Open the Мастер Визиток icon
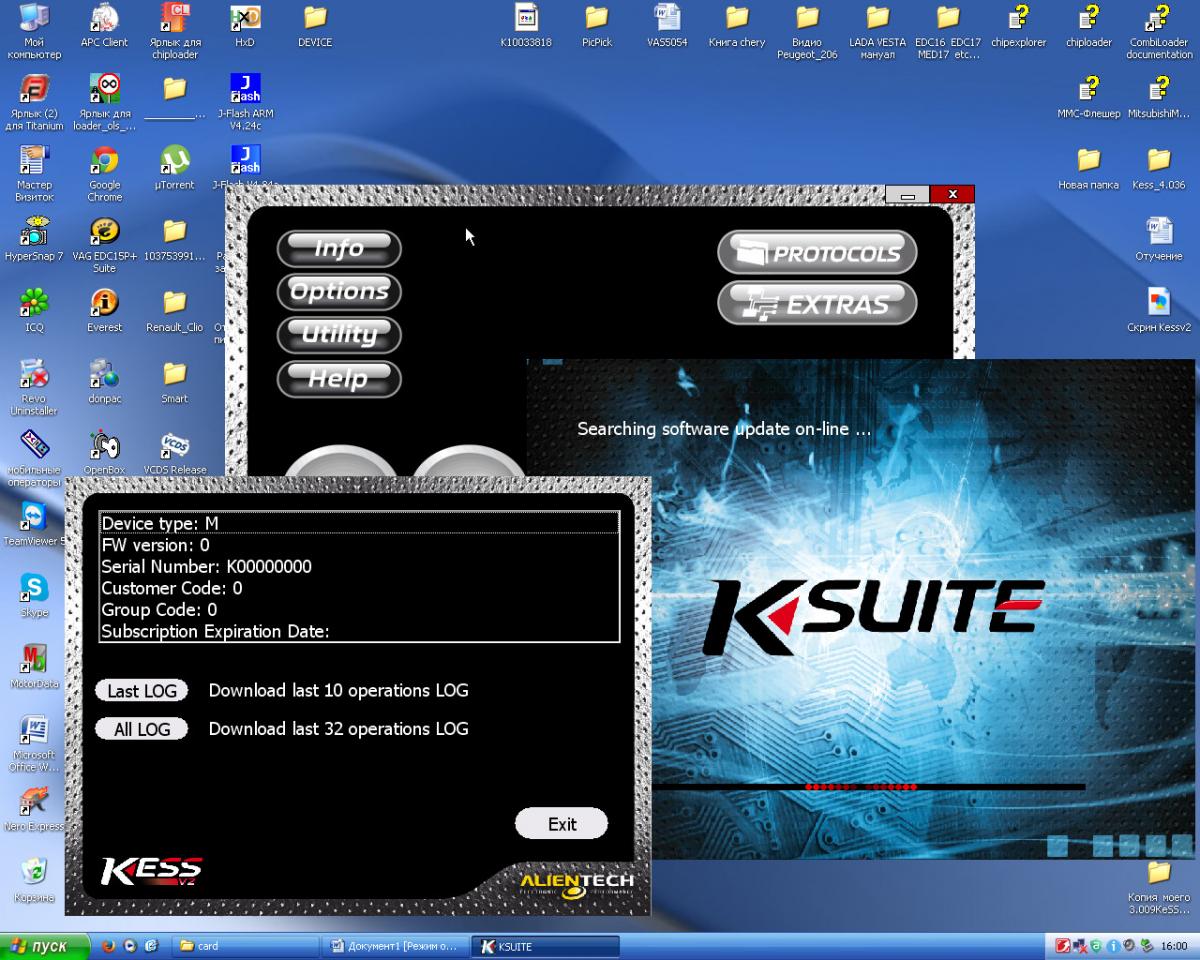 (34, 174)
